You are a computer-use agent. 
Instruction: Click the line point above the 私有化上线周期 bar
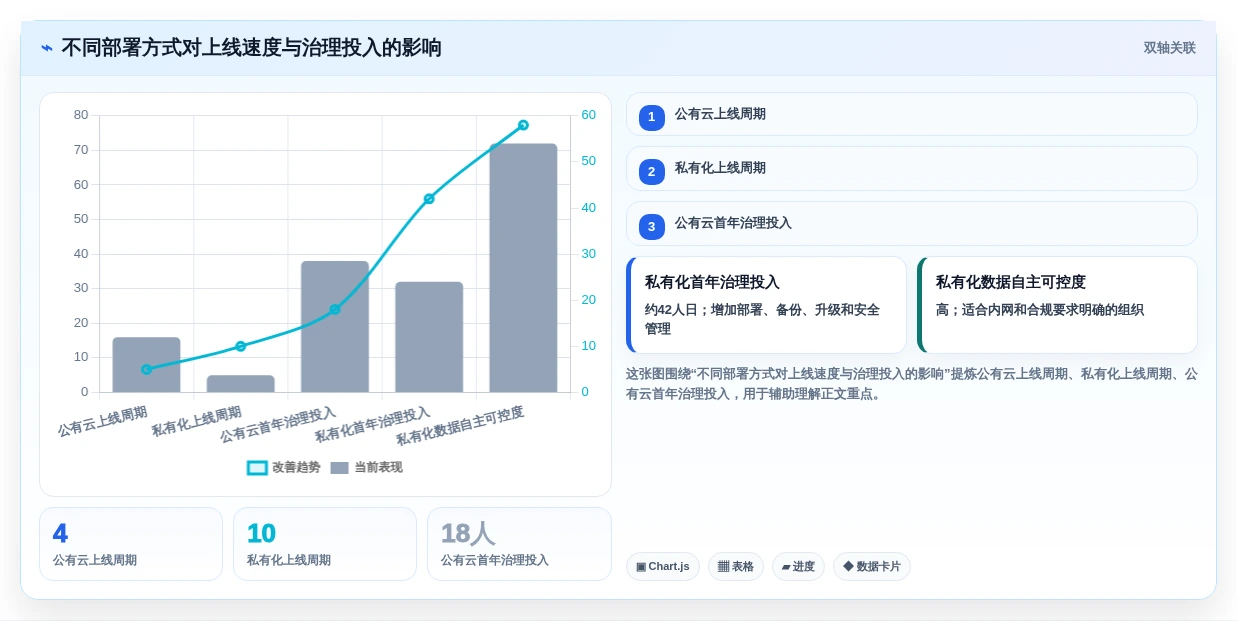[240, 346]
